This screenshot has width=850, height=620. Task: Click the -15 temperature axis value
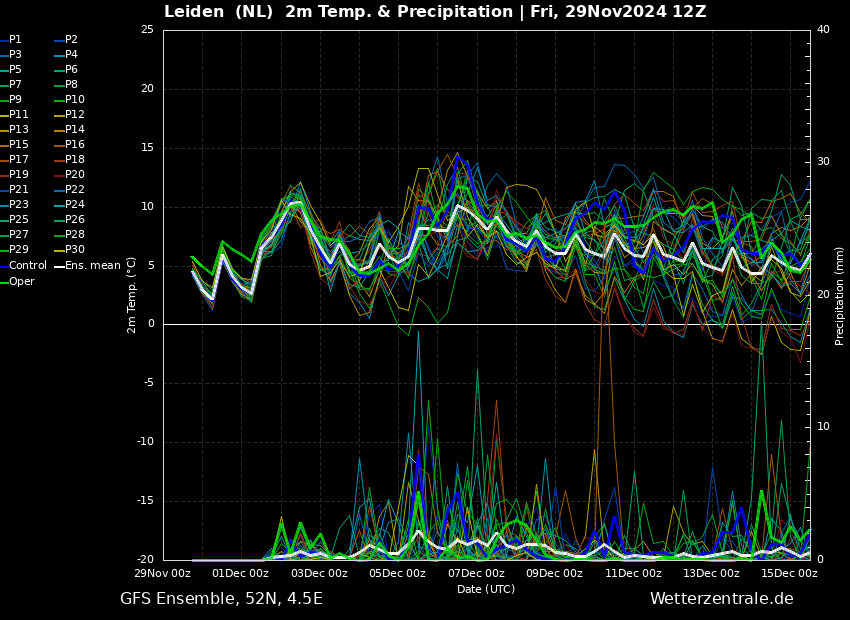[146, 501]
